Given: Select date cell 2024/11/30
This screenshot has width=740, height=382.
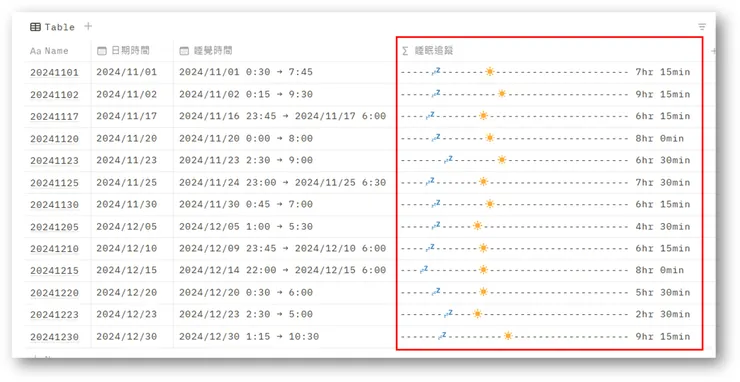Looking at the screenshot, I should tap(126, 204).
